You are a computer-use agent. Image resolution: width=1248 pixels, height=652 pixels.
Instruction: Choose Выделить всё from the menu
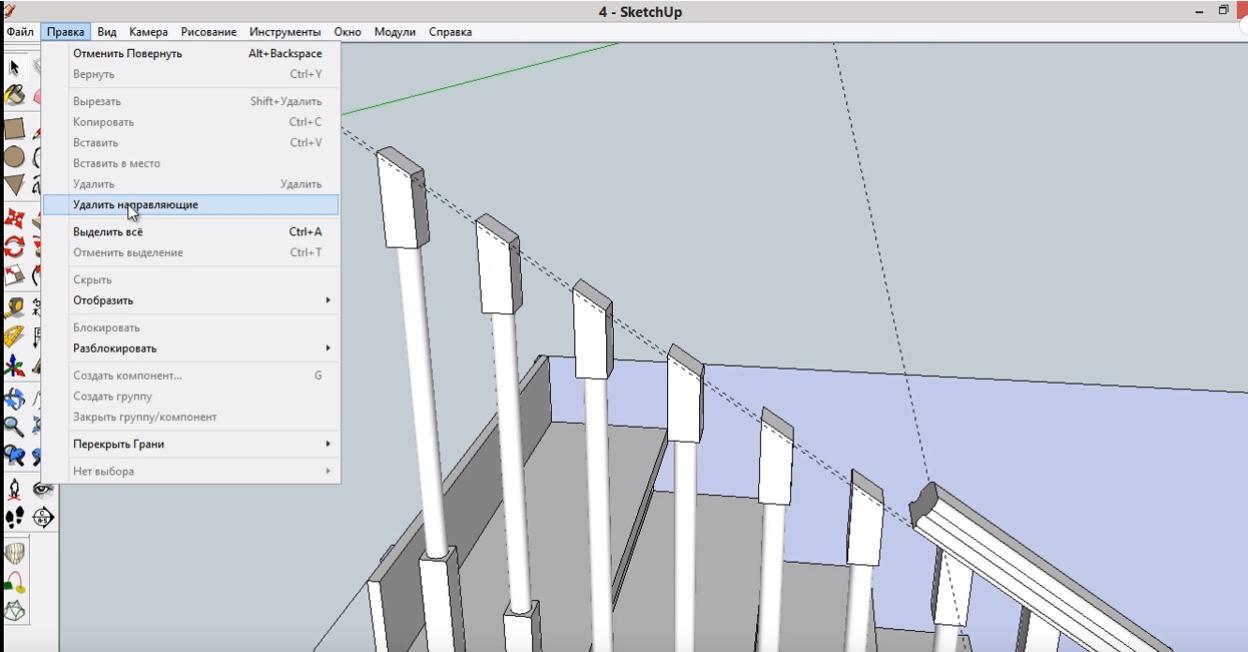point(108,232)
